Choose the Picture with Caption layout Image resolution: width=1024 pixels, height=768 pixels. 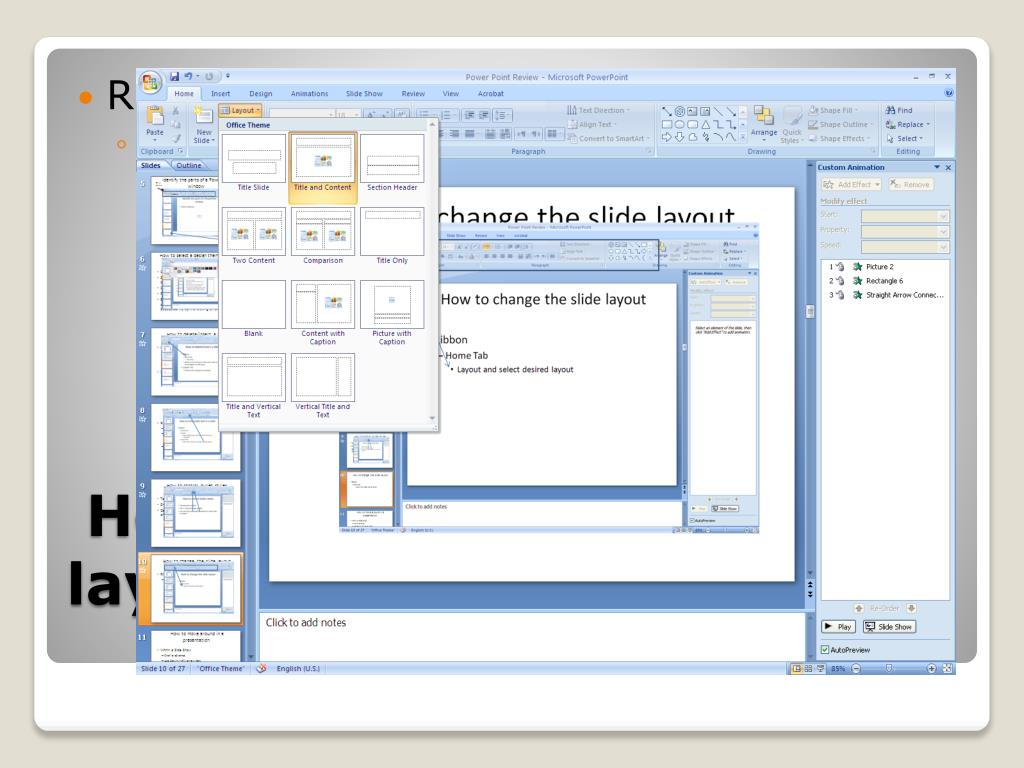pos(392,313)
